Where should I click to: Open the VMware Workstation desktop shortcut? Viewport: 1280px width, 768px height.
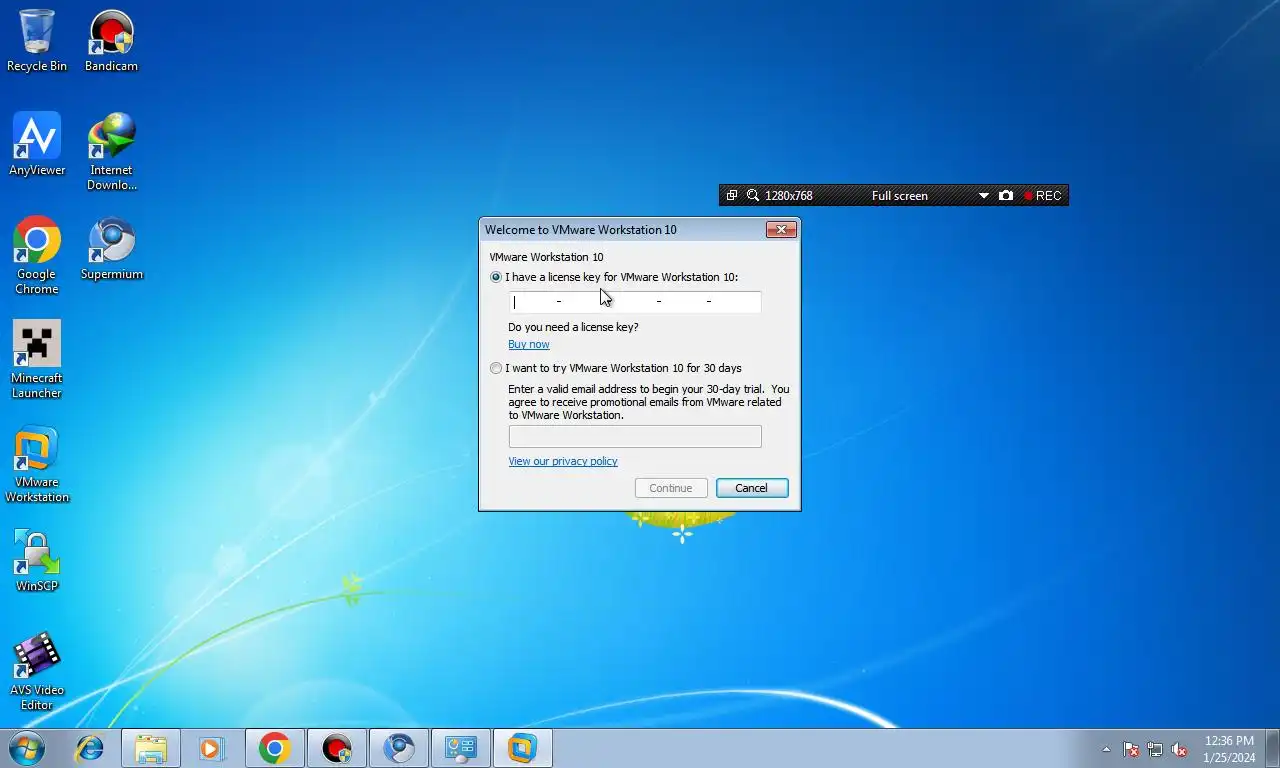(37, 464)
